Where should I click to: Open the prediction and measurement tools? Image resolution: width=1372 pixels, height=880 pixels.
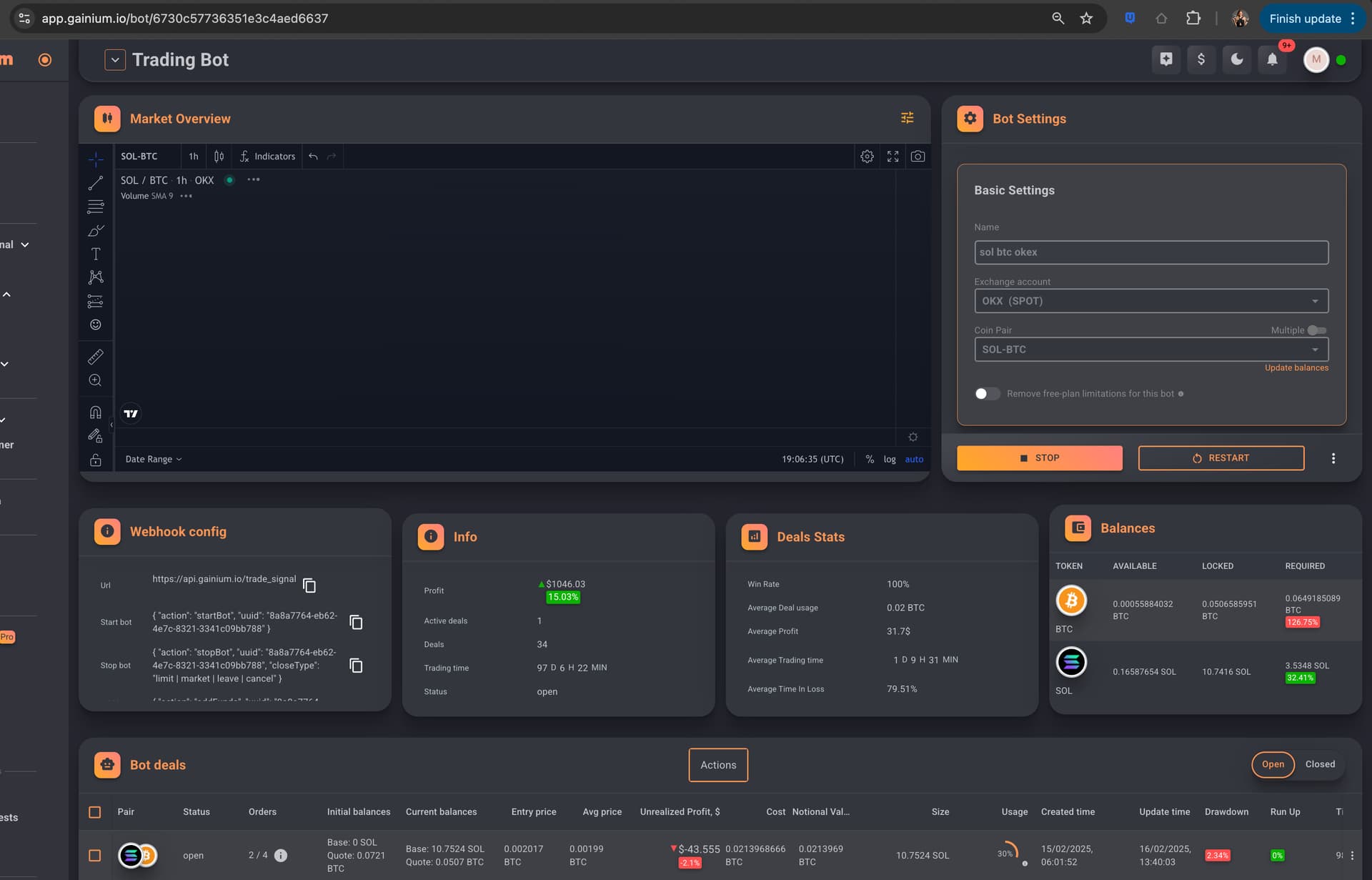[x=96, y=301]
